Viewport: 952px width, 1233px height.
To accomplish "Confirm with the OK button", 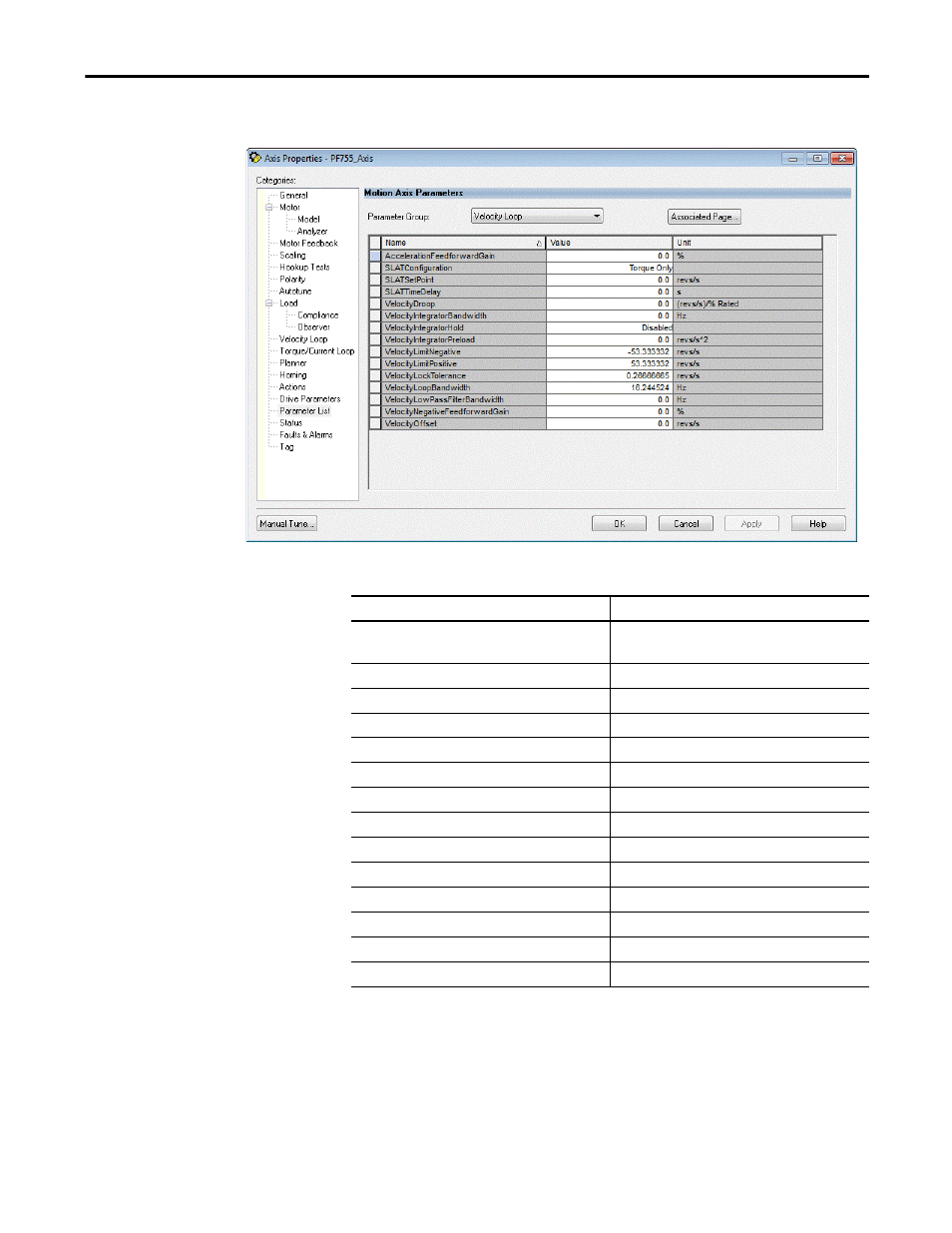I will click(x=619, y=524).
